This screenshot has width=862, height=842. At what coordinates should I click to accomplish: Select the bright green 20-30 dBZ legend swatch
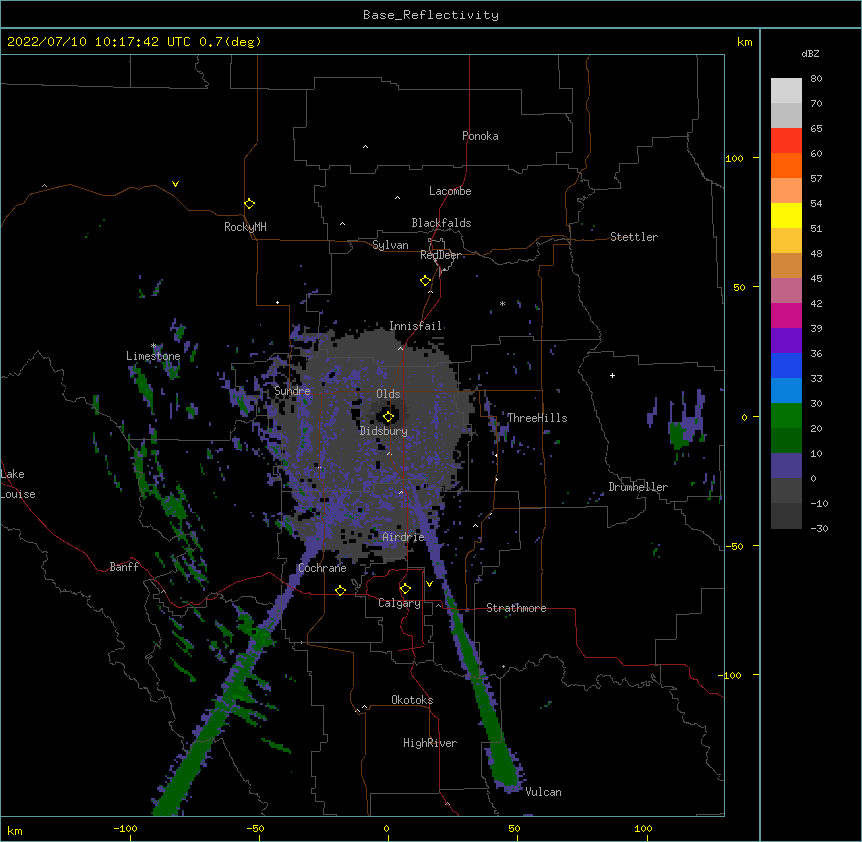786,416
